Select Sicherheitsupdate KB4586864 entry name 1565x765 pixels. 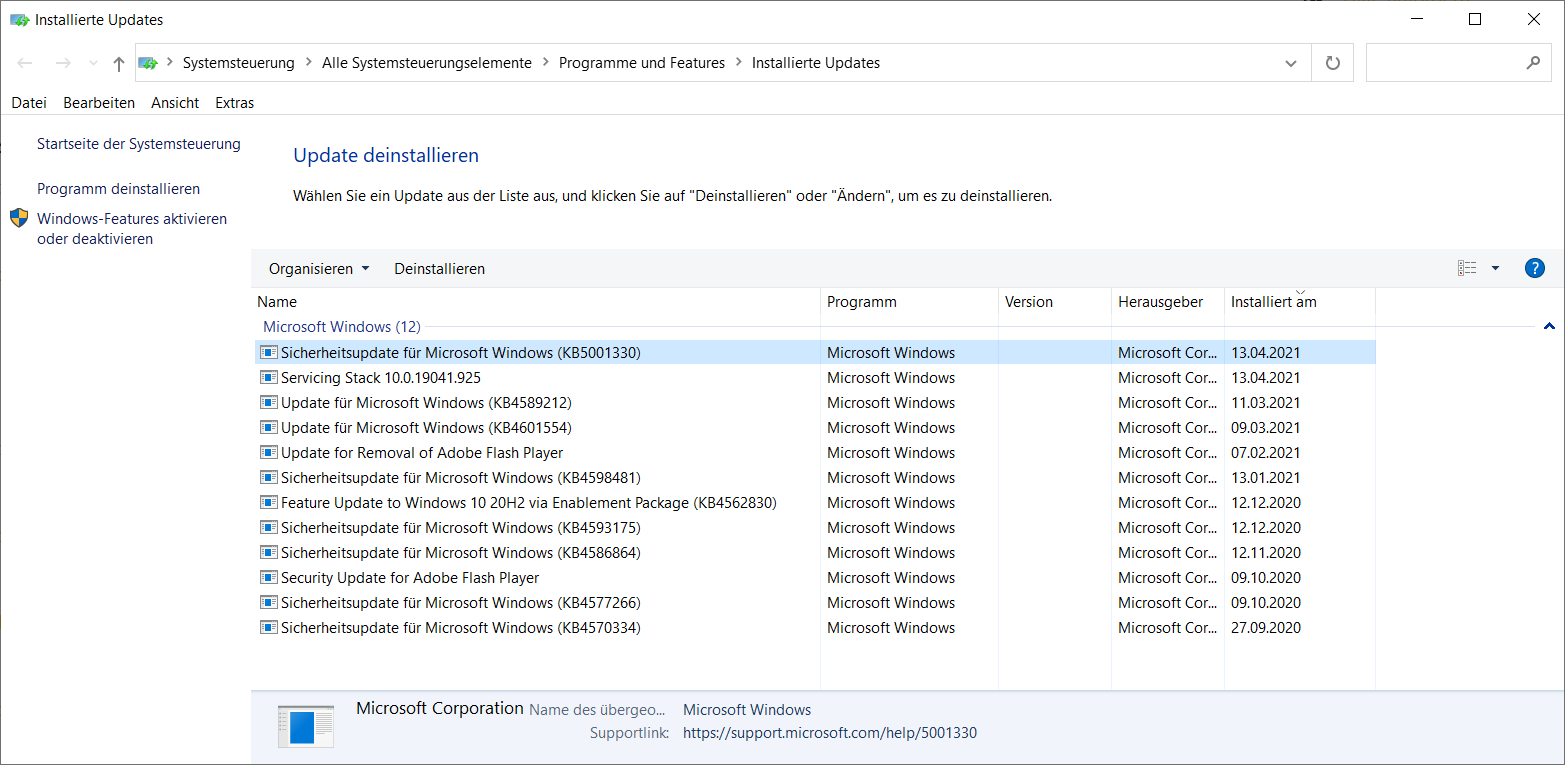point(461,553)
